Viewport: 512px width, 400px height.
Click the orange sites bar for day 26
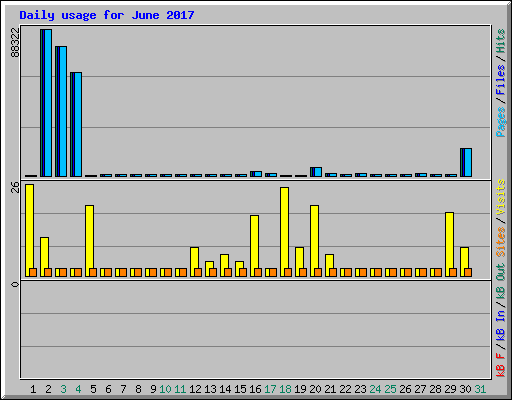[x=408, y=272]
